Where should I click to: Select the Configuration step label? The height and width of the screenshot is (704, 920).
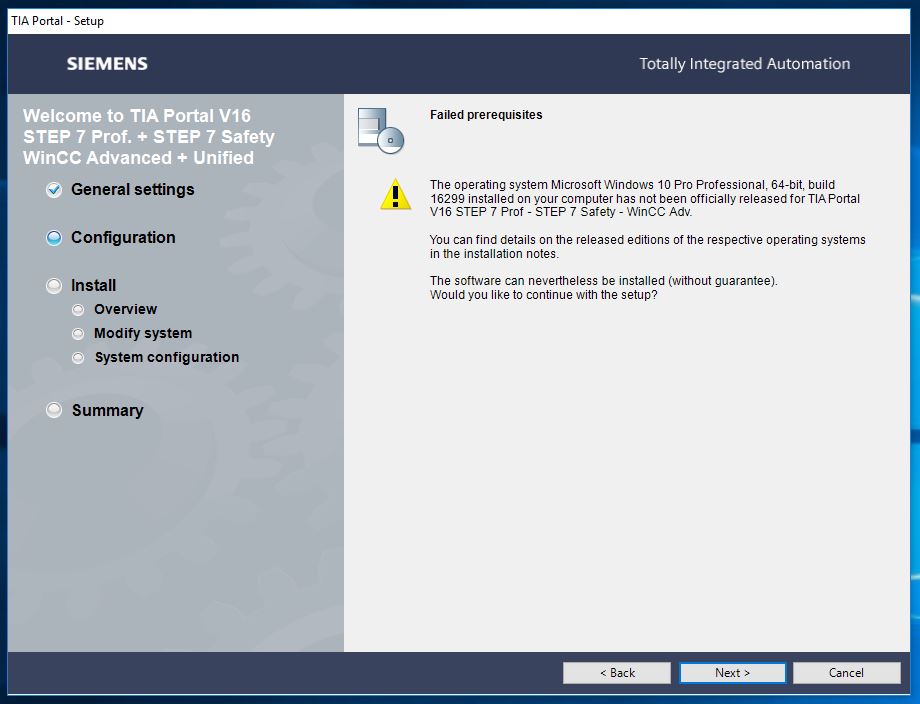click(x=123, y=238)
